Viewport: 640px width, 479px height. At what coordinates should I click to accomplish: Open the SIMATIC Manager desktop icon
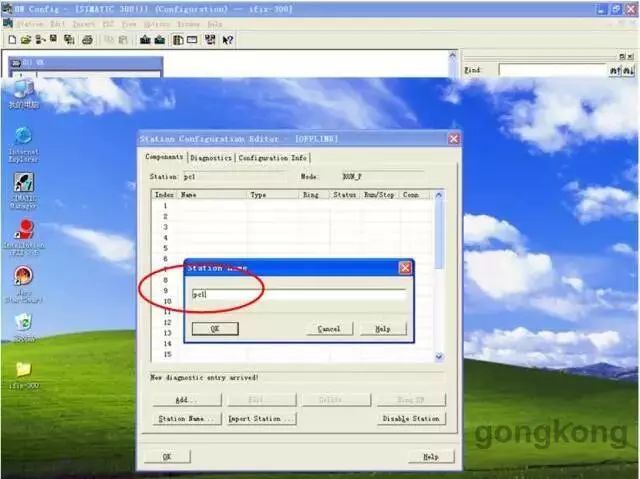pos(23,186)
